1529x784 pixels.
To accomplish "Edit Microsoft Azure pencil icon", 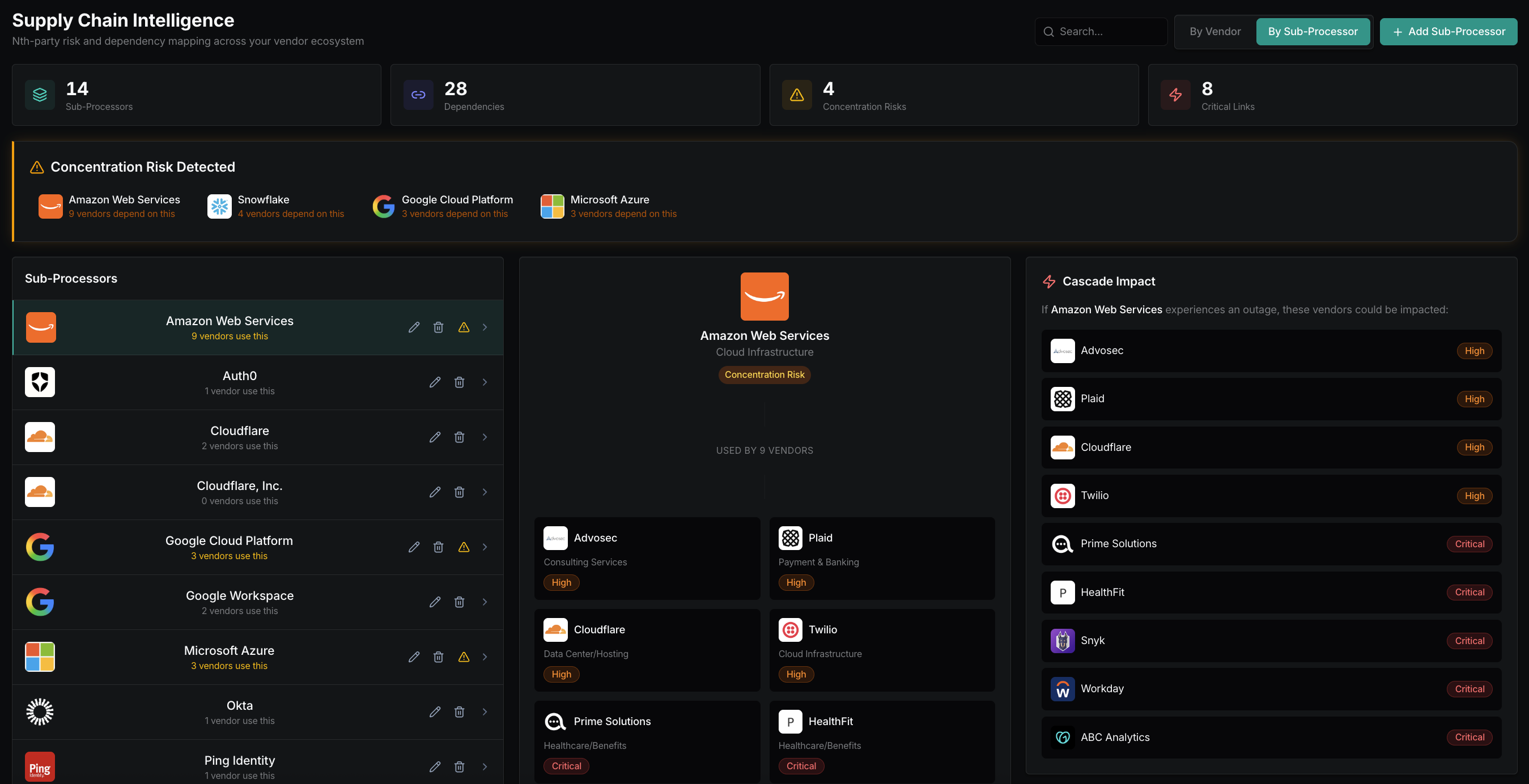I will (414, 657).
